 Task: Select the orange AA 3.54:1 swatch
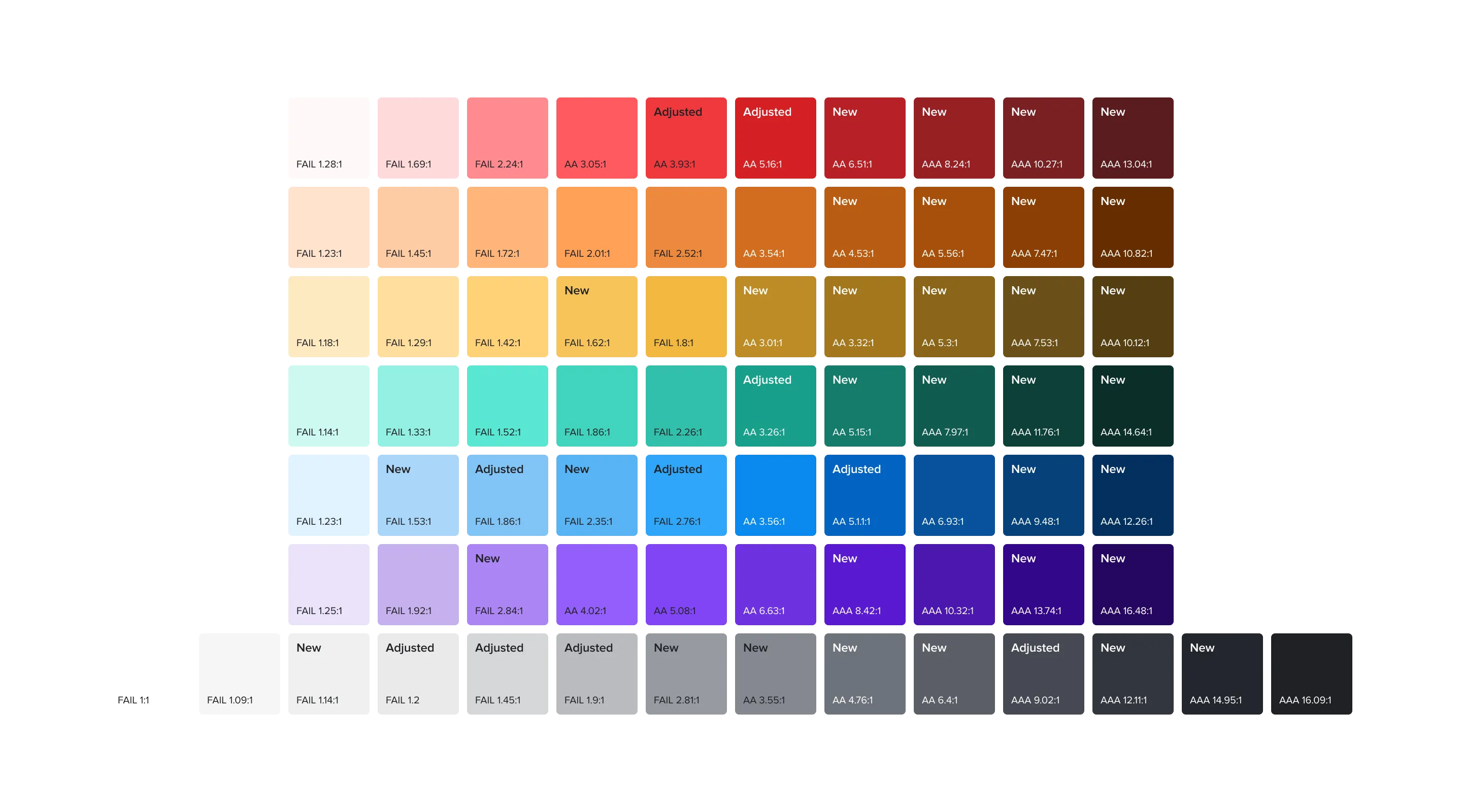coord(775,226)
